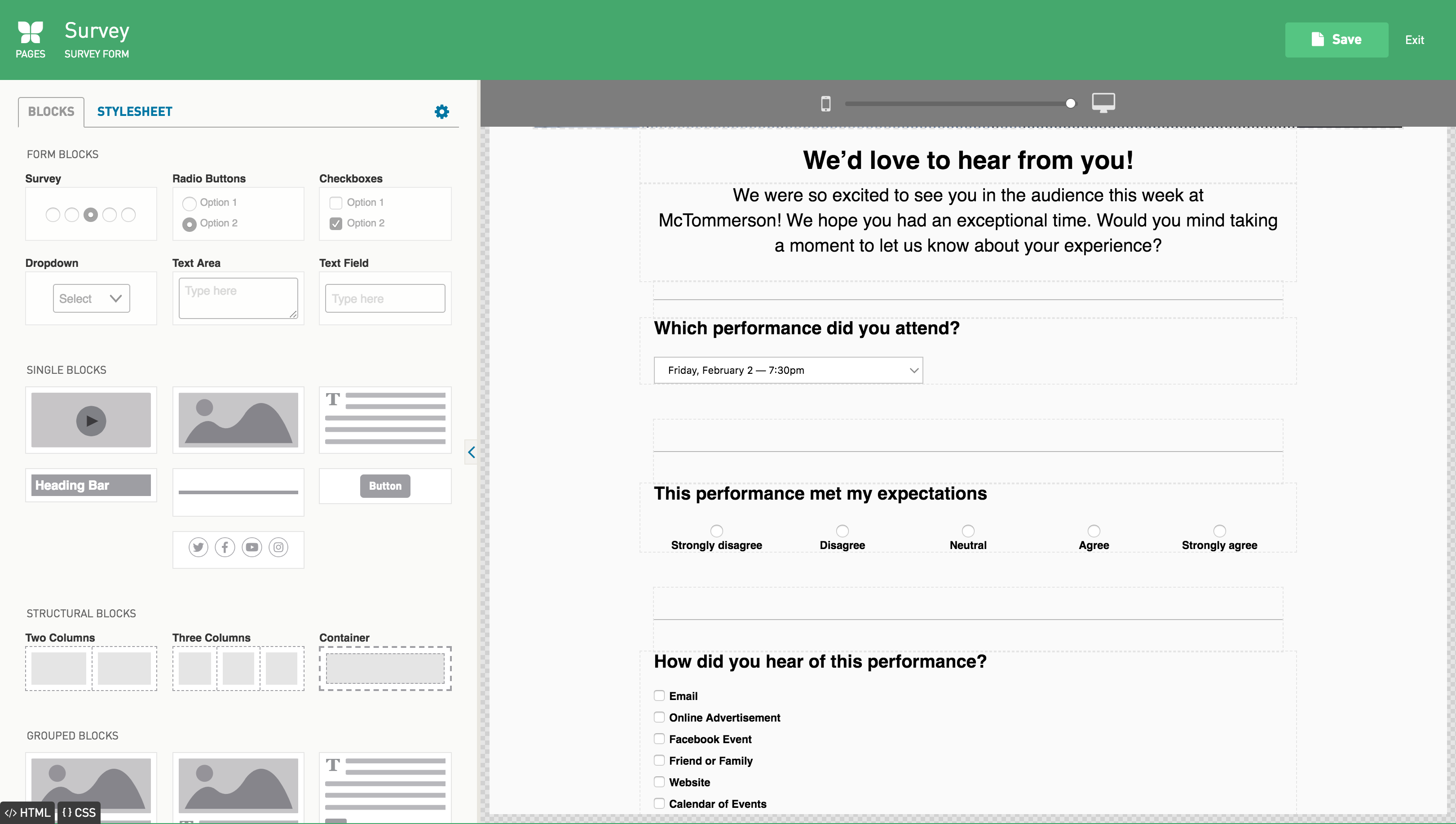The height and width of the screenshot is (824, 1456).
Task: Select Disagree radio button
Action: (842, 531)
